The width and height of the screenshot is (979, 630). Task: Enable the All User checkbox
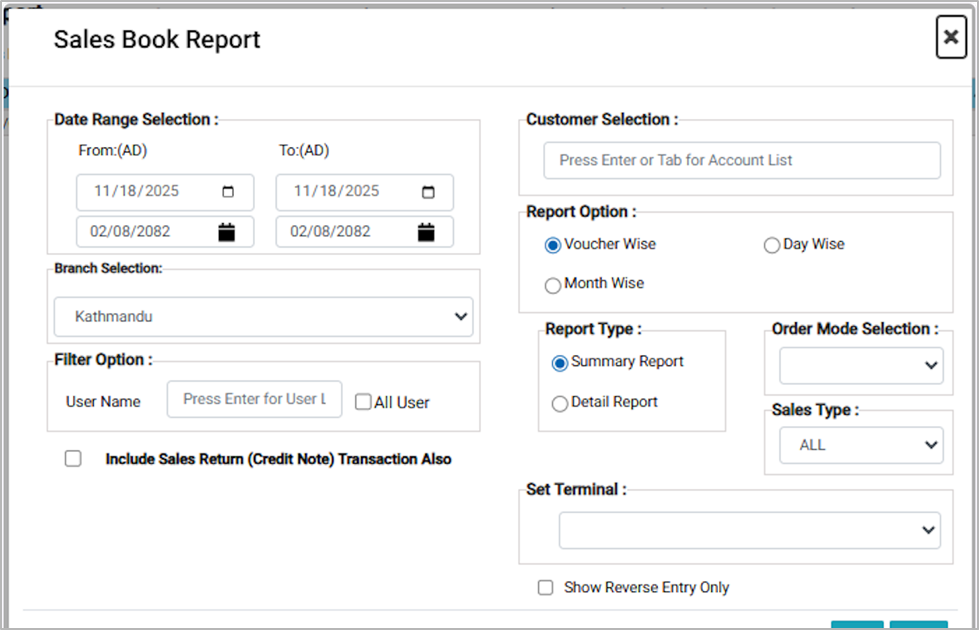[364, 402]
